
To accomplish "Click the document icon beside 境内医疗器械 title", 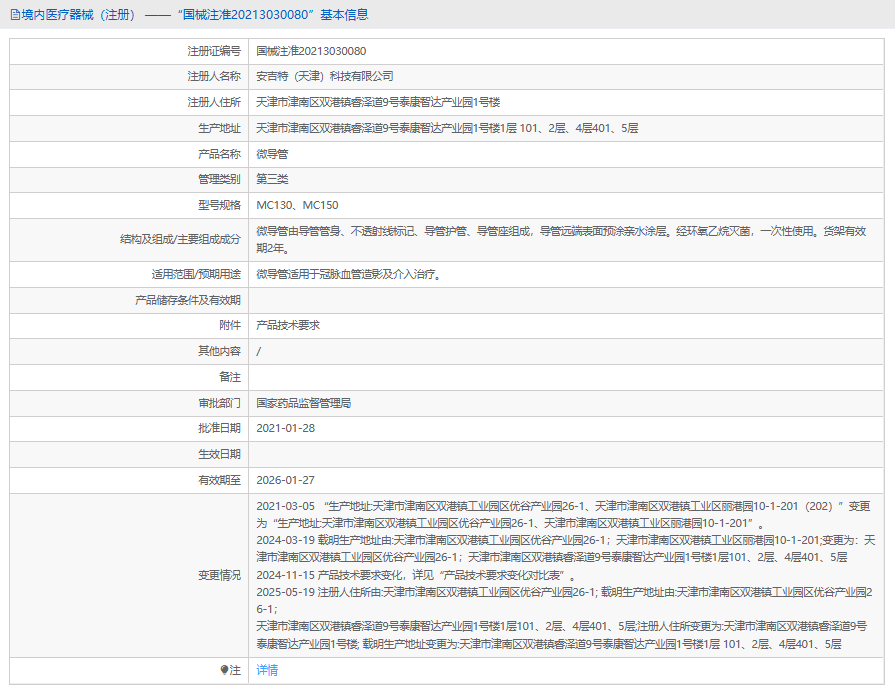I will [x=14, y=14].
